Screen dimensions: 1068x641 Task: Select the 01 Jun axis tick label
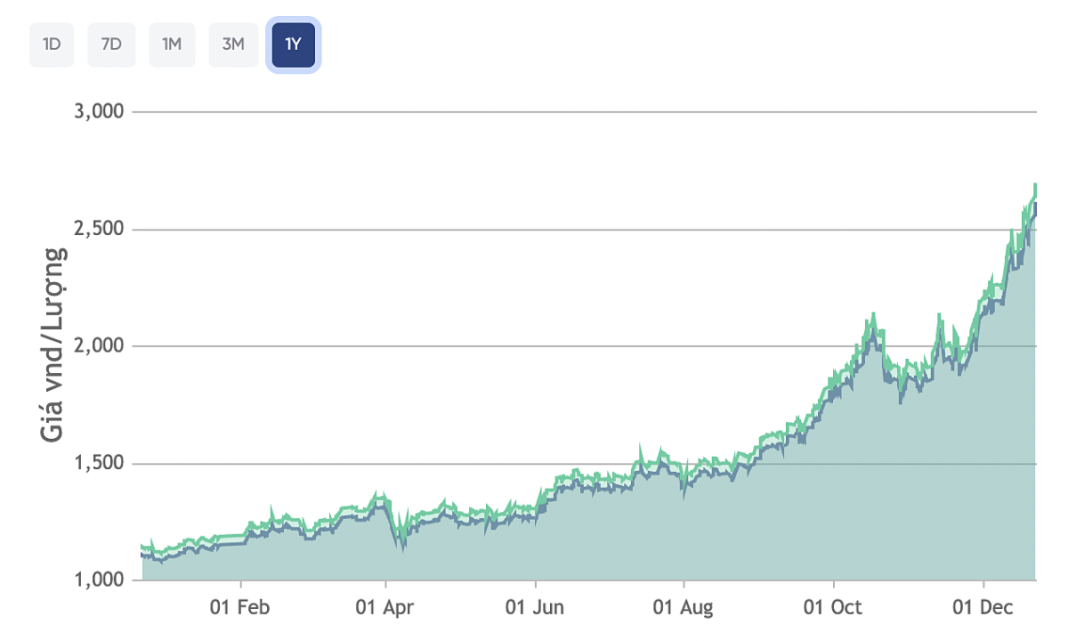536,607
